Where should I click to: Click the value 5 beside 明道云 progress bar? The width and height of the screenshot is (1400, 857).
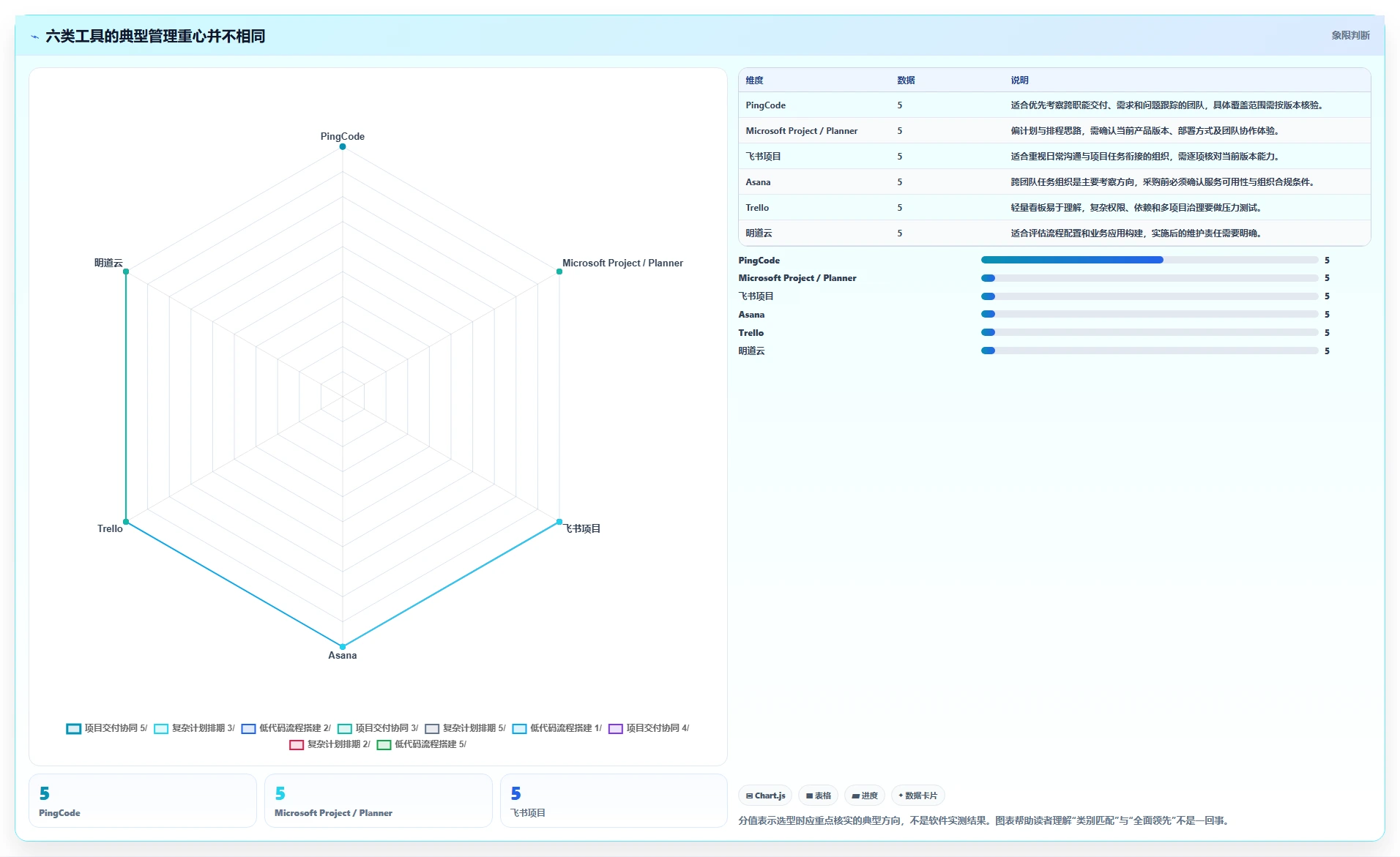pyautogui.click(x=1327, y=351)
